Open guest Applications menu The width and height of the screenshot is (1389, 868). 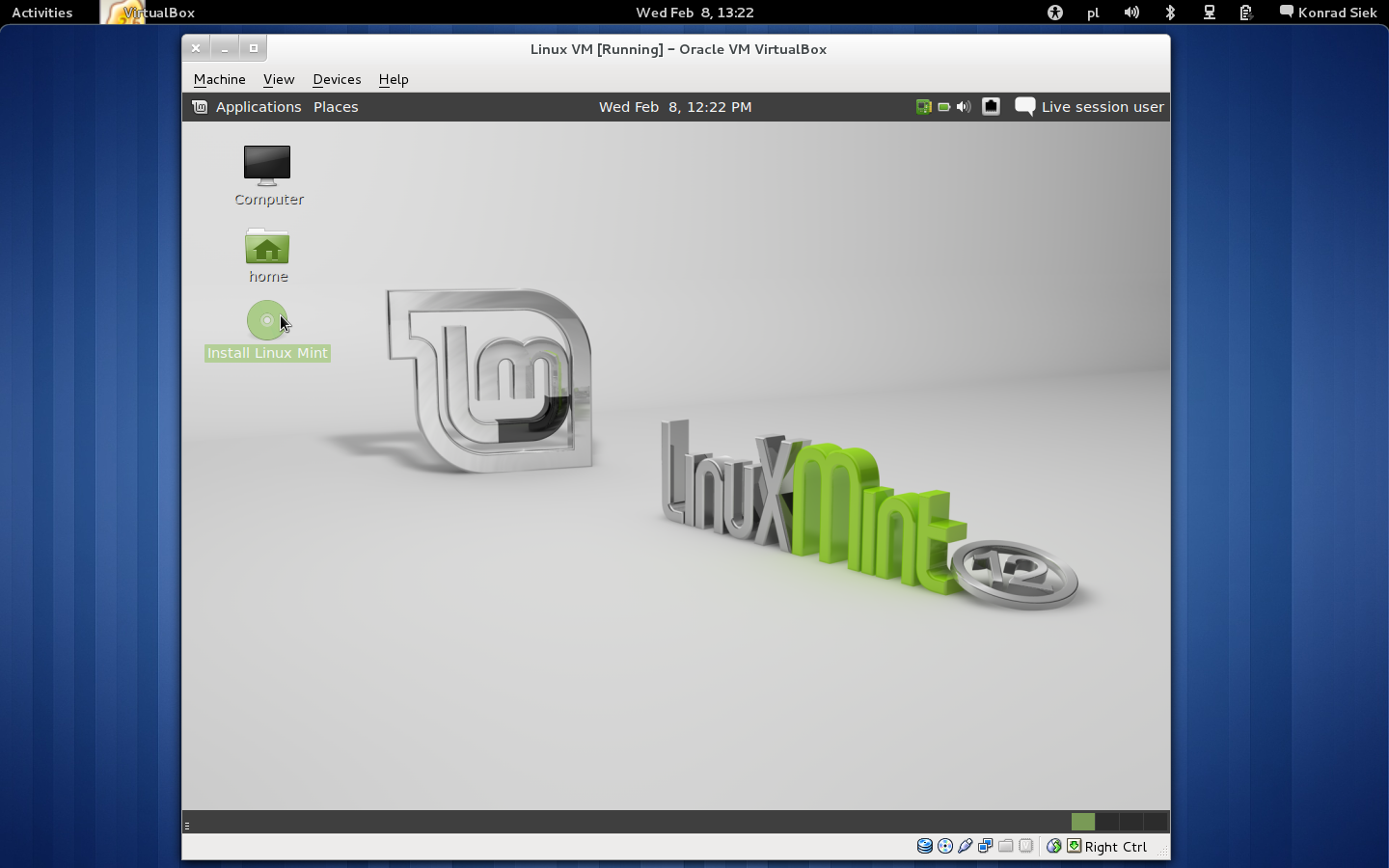259,107
